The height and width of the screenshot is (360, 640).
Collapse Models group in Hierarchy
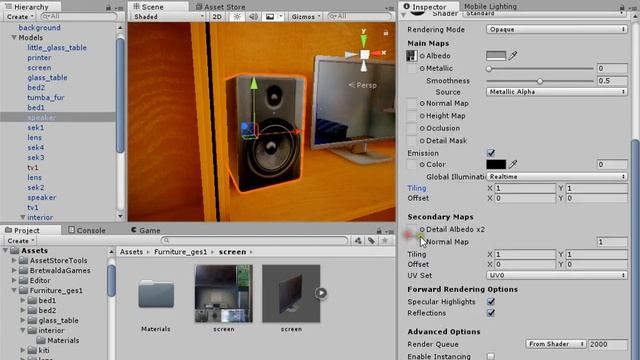(14, 38)
